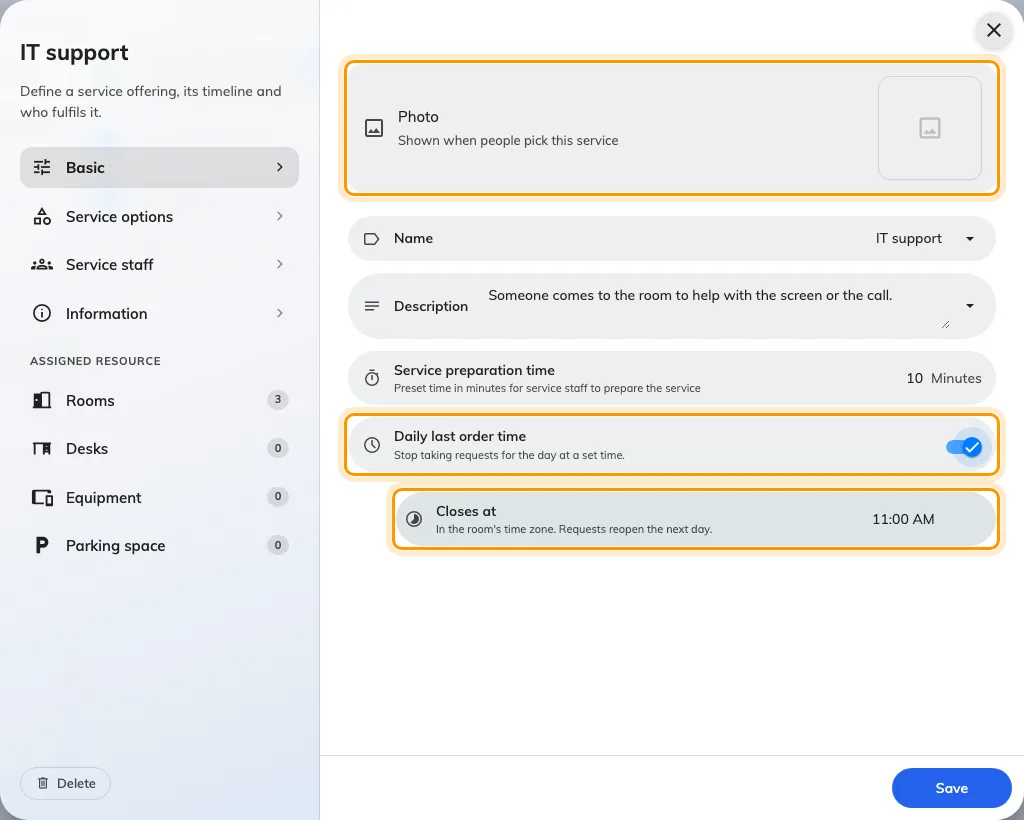Click the Rooms door icon
The image size is (1024, 820).
coord(42,400)
